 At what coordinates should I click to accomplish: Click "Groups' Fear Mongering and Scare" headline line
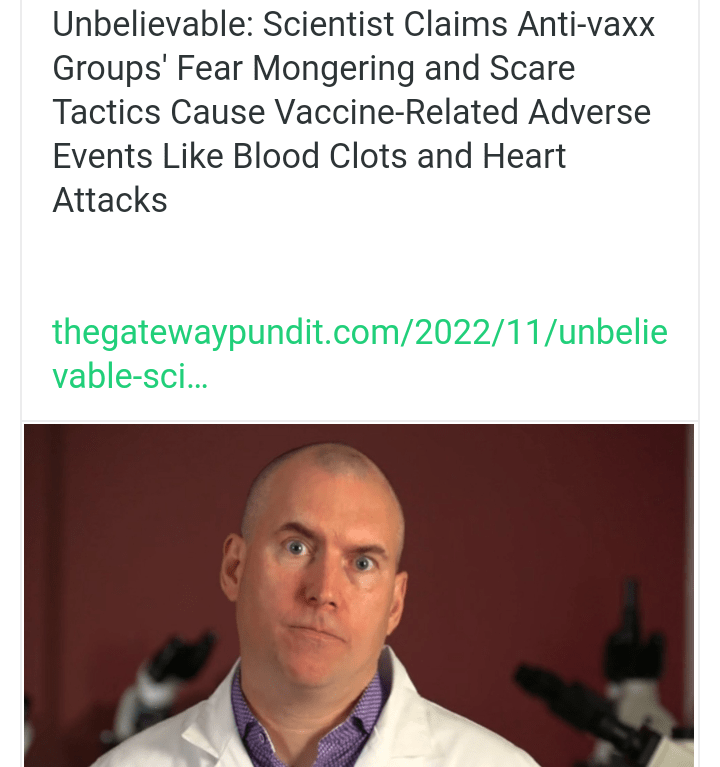click(314, 68)
